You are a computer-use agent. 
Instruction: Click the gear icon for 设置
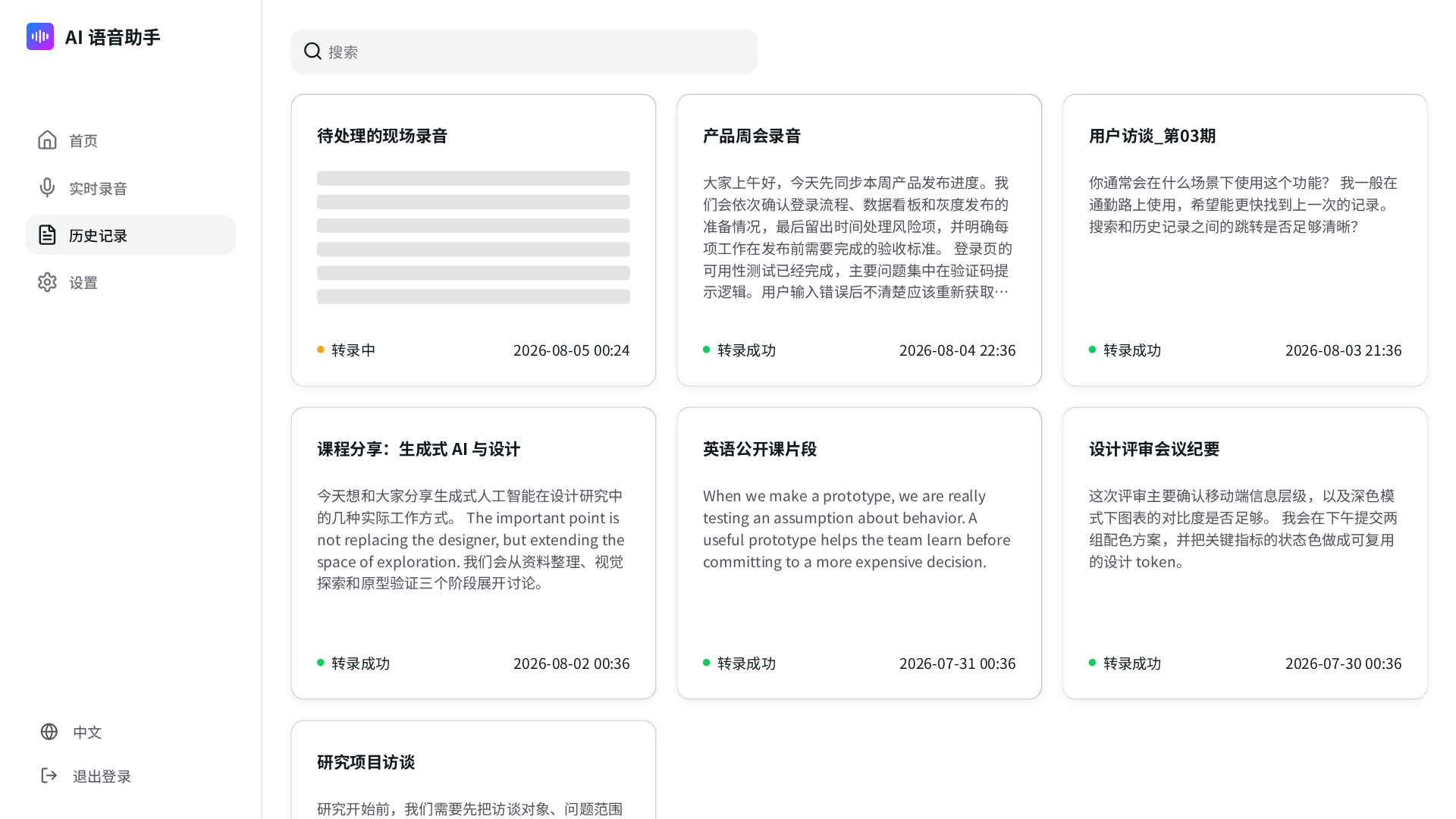(x=47, y=282)
